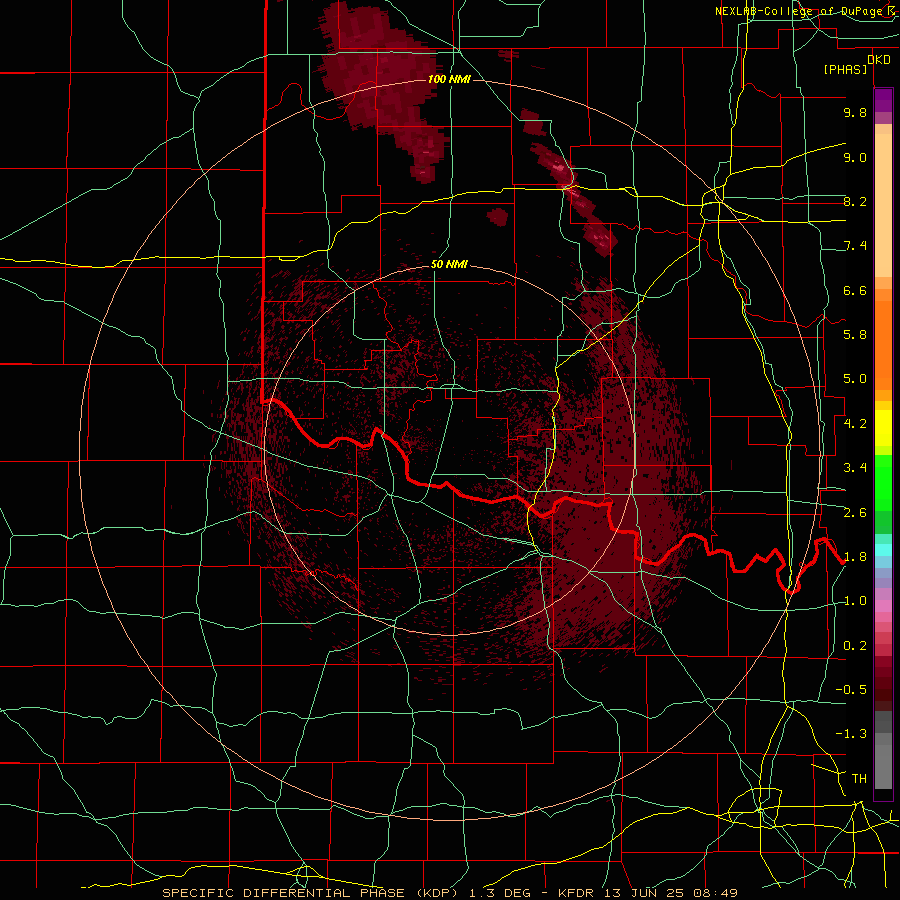Click the 5.8 legend value
Viewport: 900px width, 900px height.
tap(855, 335)
